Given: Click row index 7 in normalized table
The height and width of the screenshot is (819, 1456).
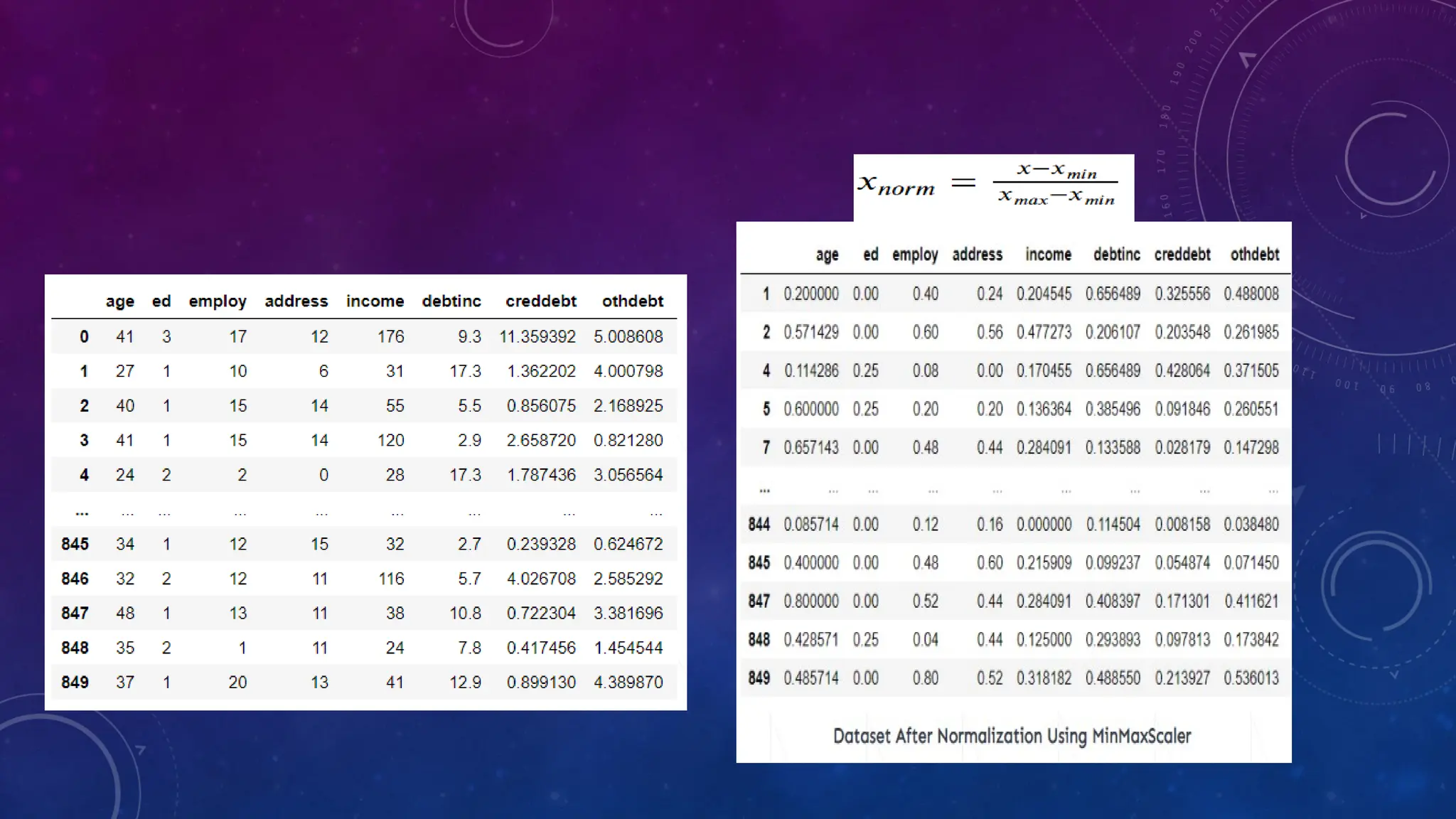Looking at the screenshot, I should pos(766,448).
